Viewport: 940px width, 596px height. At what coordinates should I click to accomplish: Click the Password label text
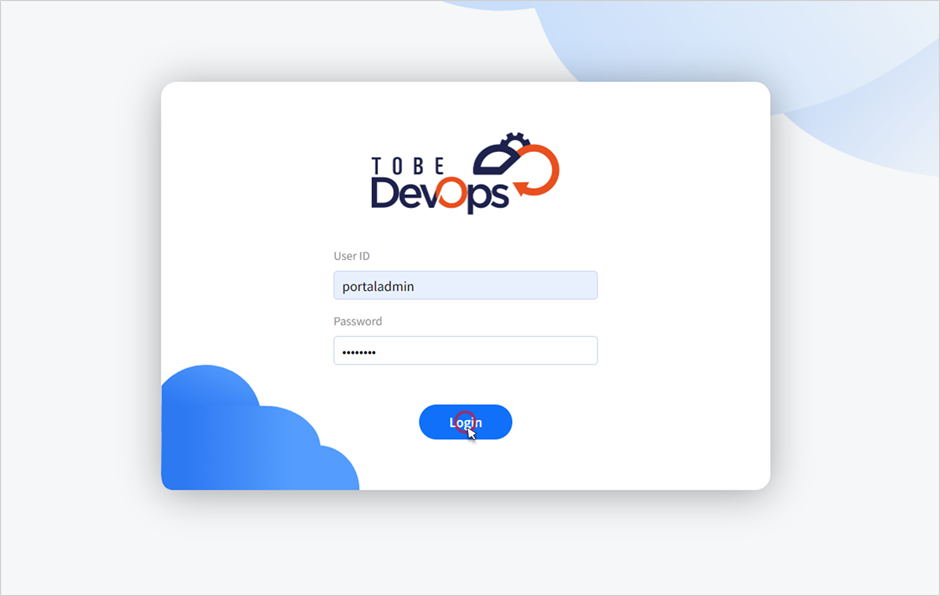coord(357,321)
